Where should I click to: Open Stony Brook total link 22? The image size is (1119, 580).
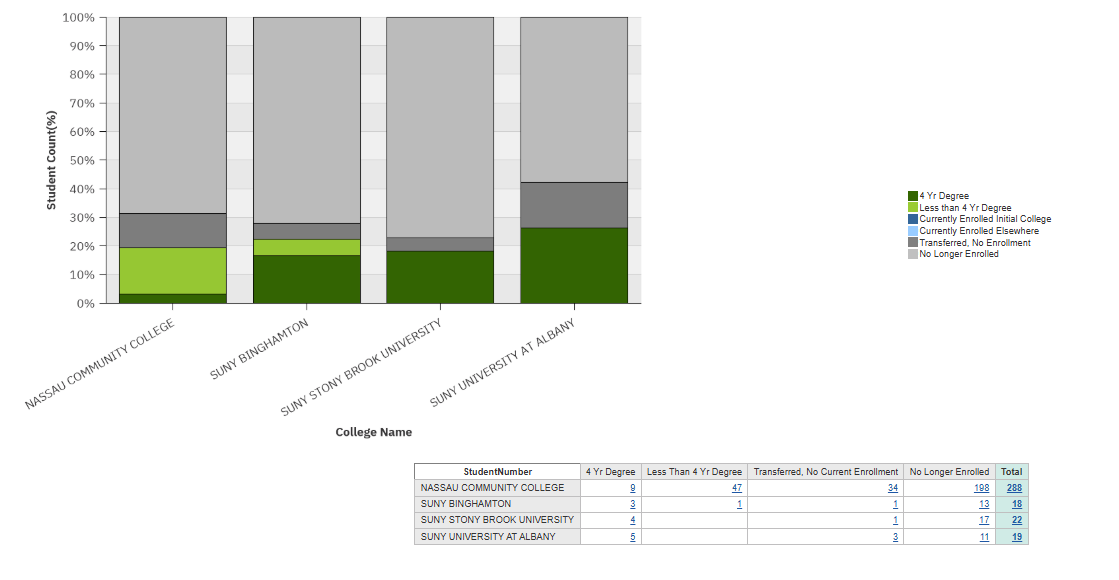click(1017, 520)
